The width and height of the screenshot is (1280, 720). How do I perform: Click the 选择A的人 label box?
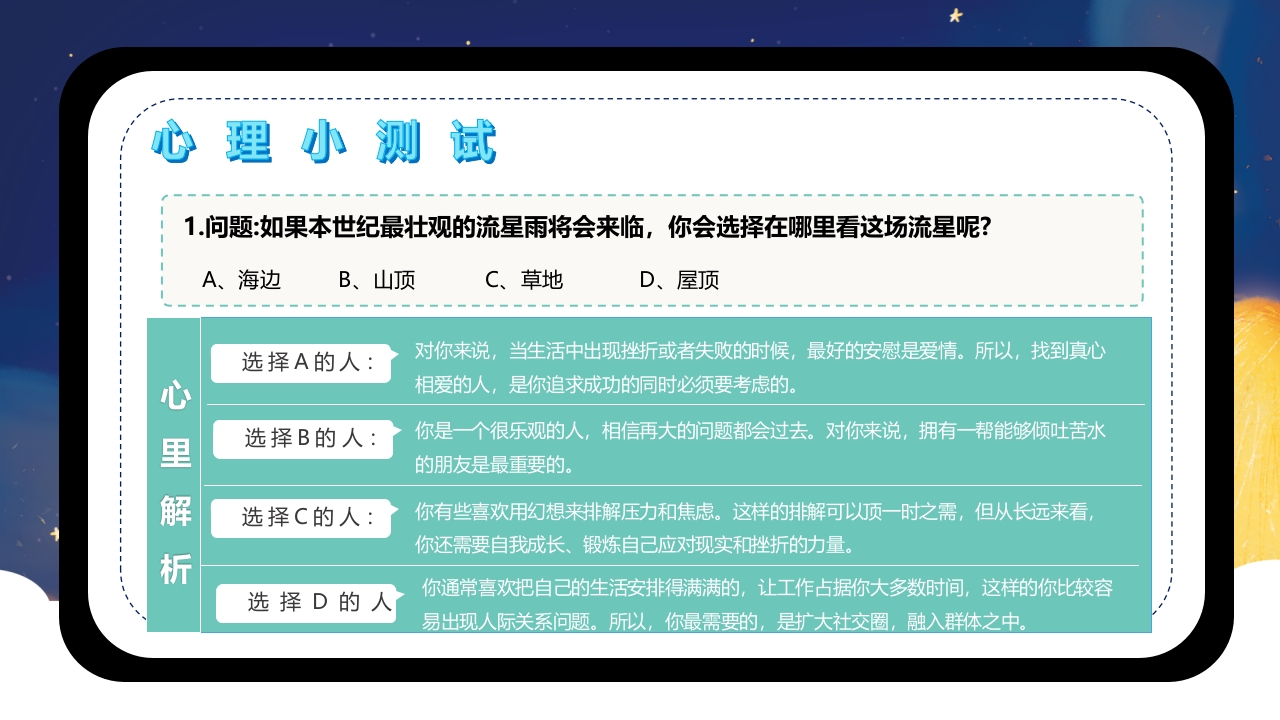(301, 363)
